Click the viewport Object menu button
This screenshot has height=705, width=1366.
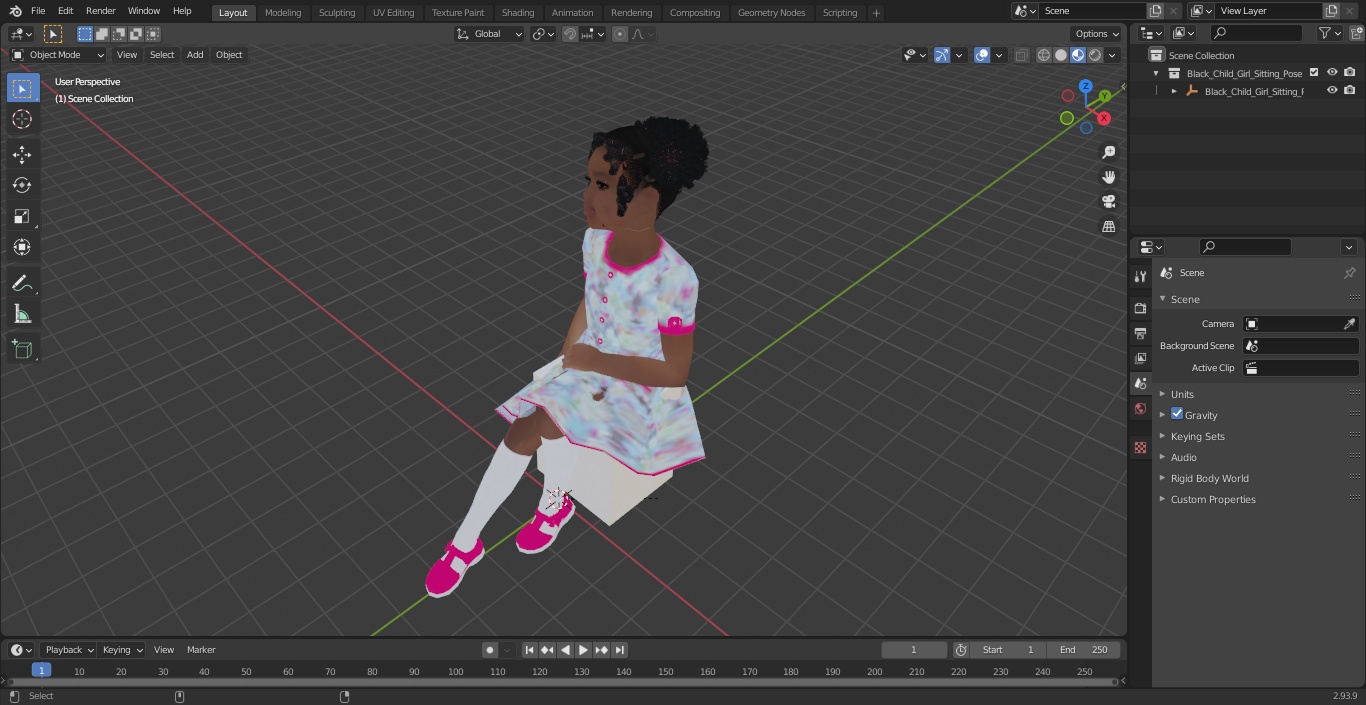pos(229,55)
